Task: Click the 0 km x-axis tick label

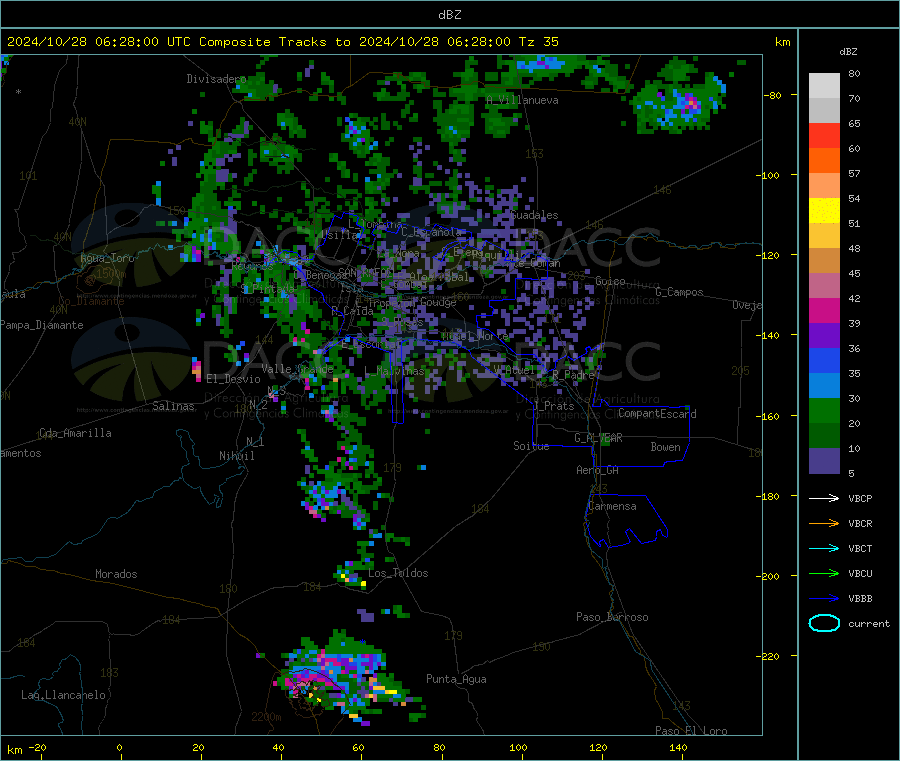Action: [119, 747]
